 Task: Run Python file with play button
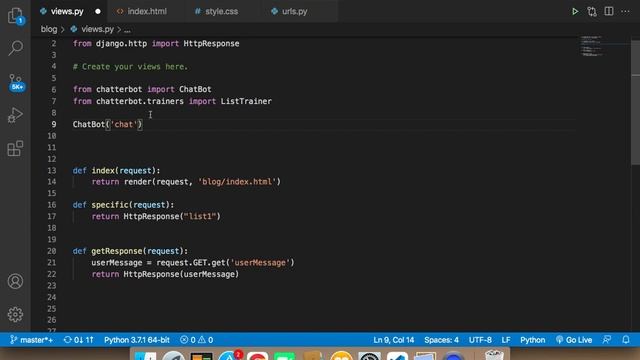coord(575,11)
